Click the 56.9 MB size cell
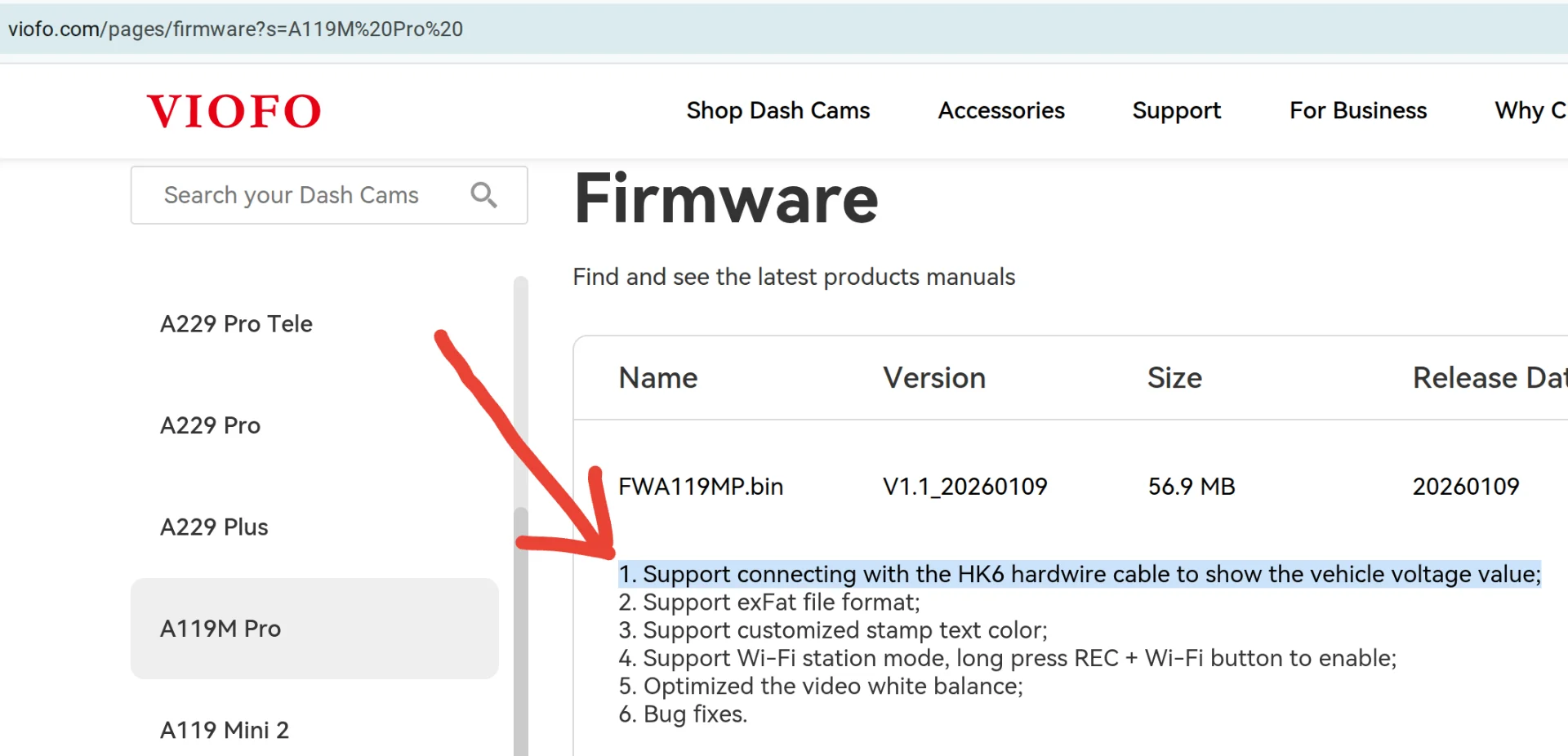Image resolution: width=1568 pixels, height=756 pixels. pyautogui.click(x=1192, y=487)
